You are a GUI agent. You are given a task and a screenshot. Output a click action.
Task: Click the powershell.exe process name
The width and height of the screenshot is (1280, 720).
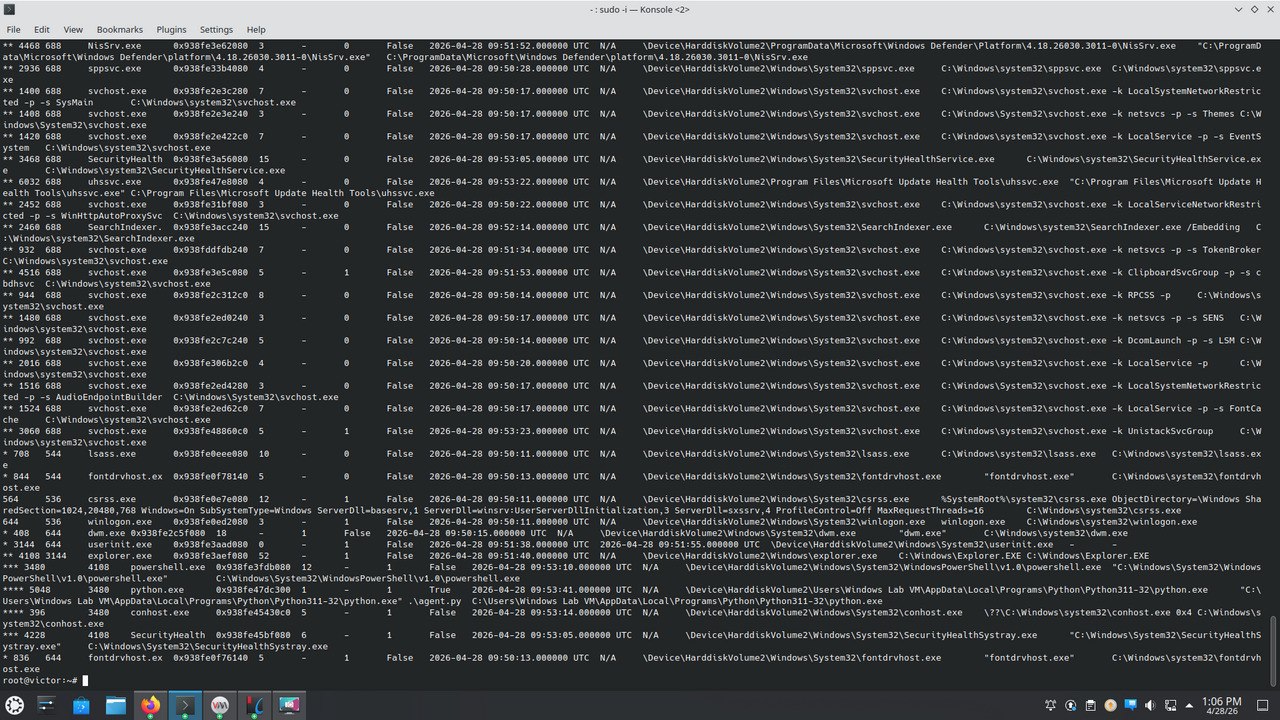[167, 567]
